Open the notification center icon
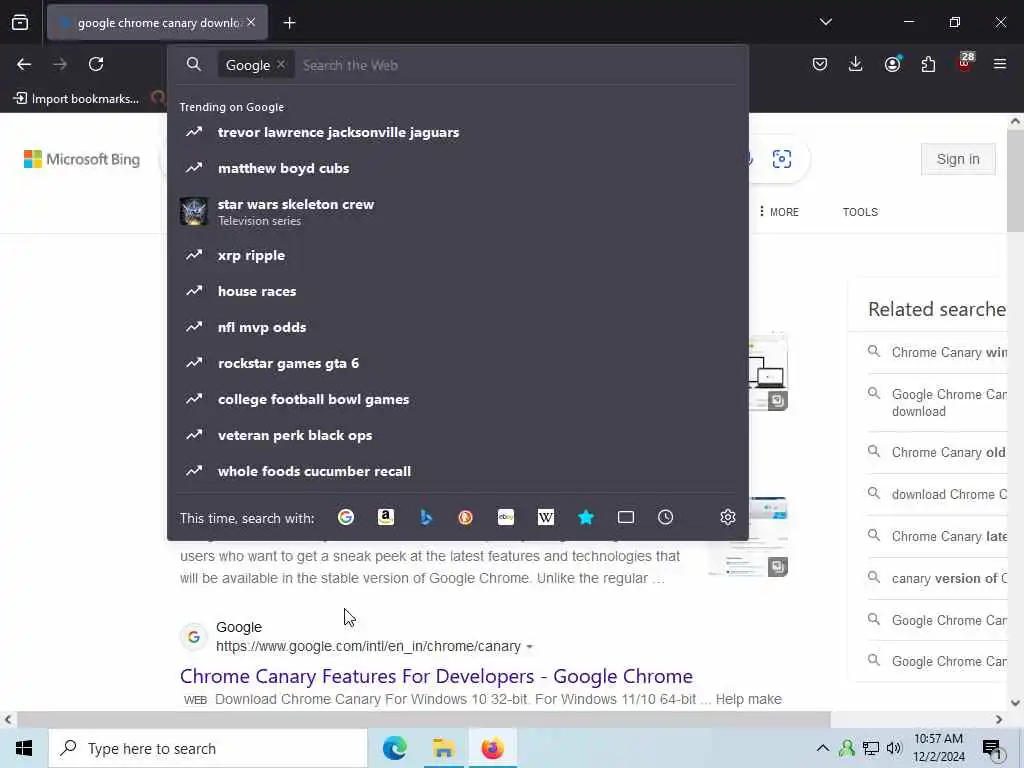 point(991,748)
